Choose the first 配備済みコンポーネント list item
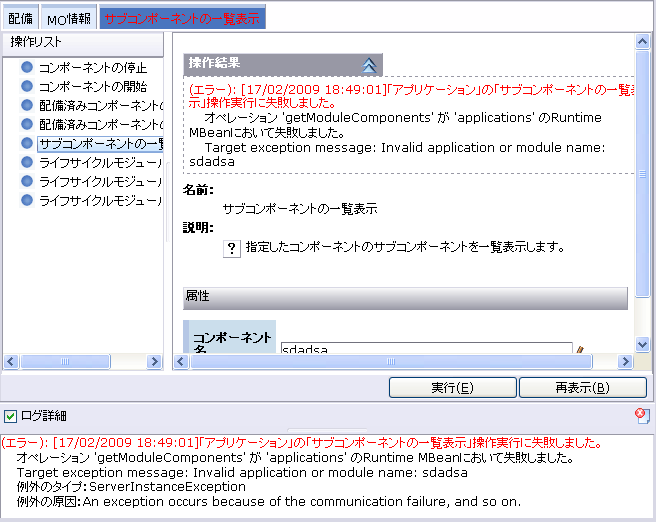 tap(100, 106)
